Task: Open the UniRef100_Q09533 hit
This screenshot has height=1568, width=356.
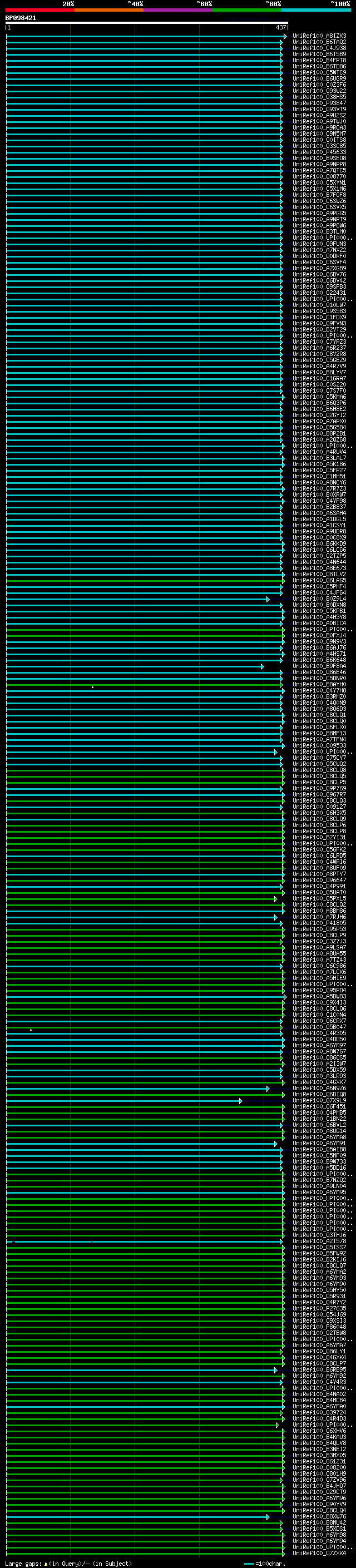Action: (319, 746)
